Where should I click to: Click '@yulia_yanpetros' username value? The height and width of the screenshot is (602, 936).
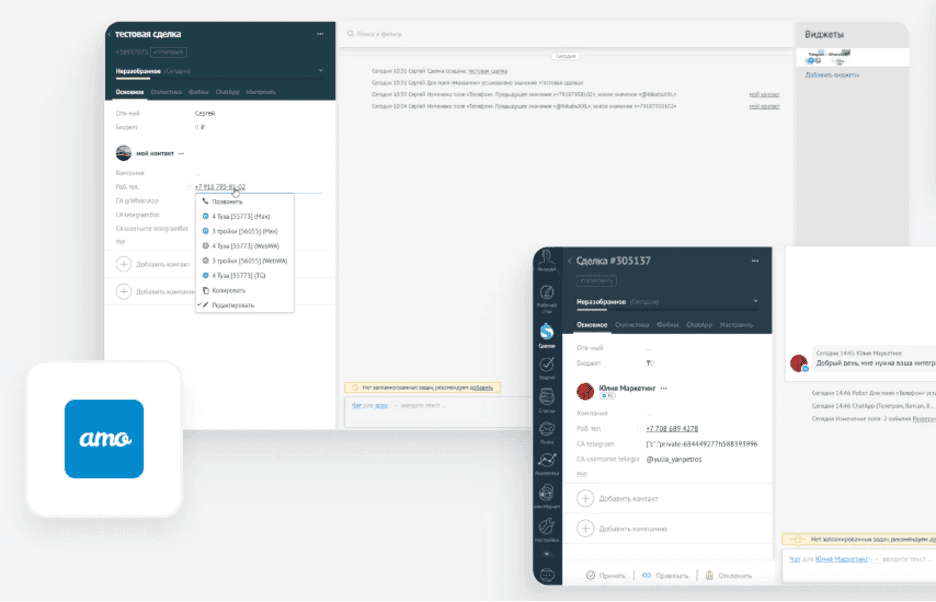coord(674,459)
